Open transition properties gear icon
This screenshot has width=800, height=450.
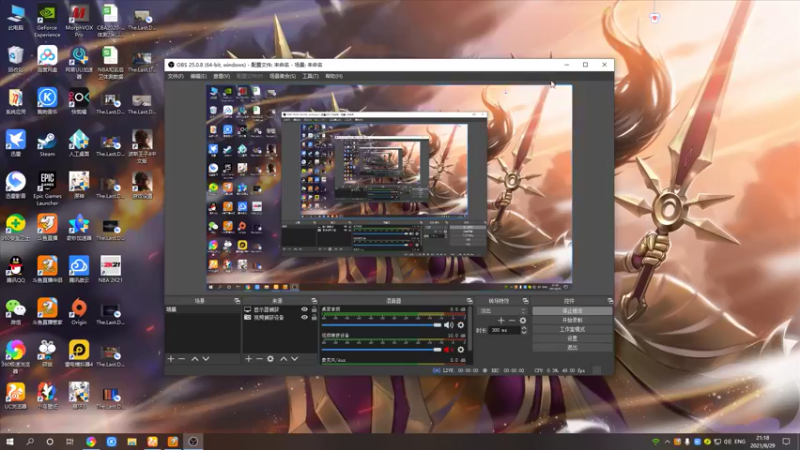[x=522, y=320]
